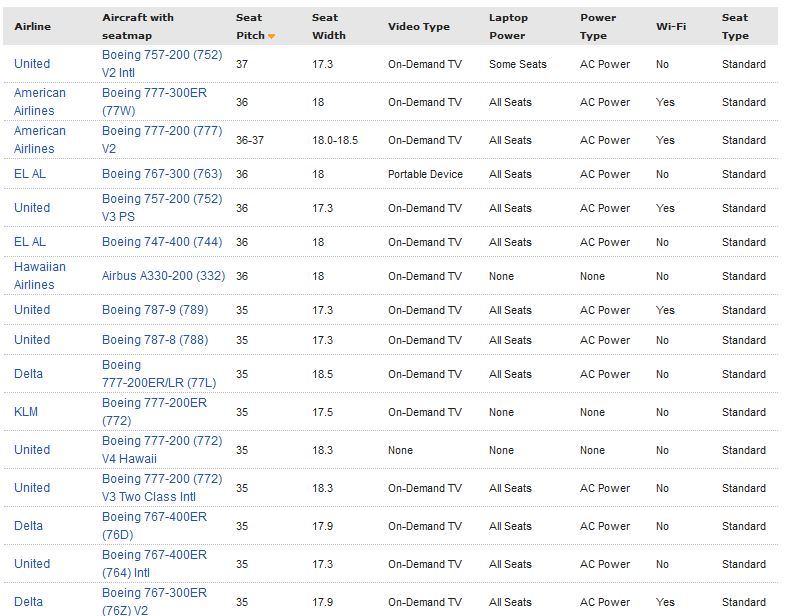786x616 pixels.
Task: Select Wi-Fi 'Yes' in Delta 76Z row
Action: coord(665,602)
